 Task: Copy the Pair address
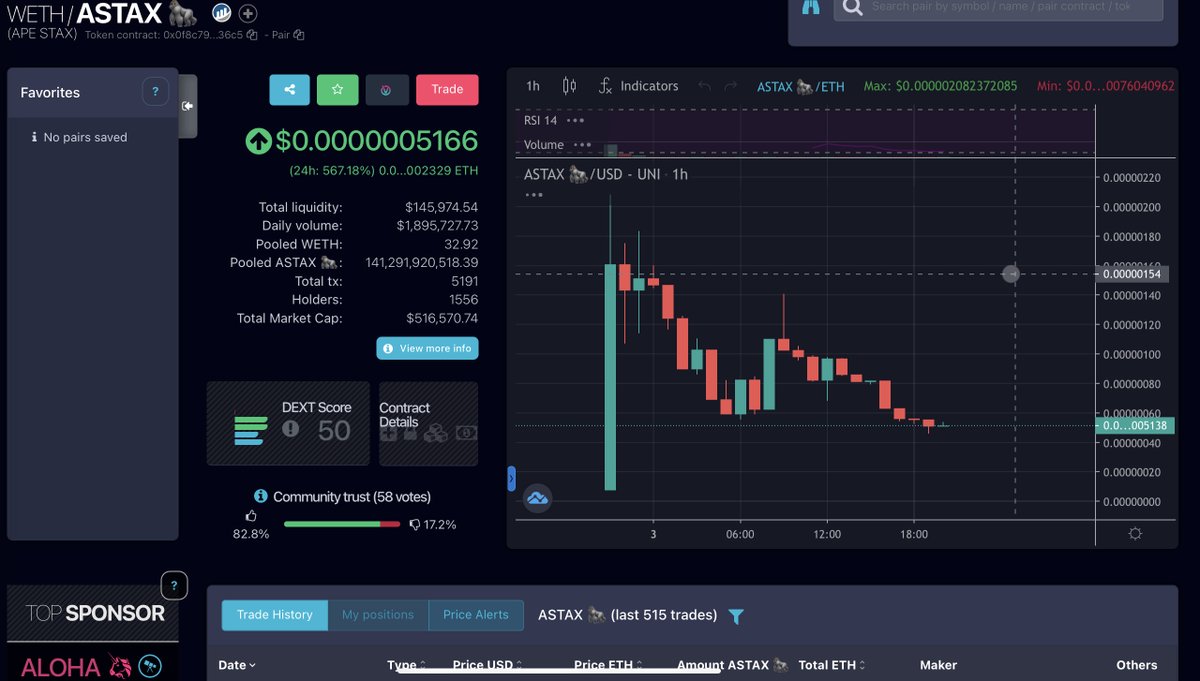(x=299, y=35)
